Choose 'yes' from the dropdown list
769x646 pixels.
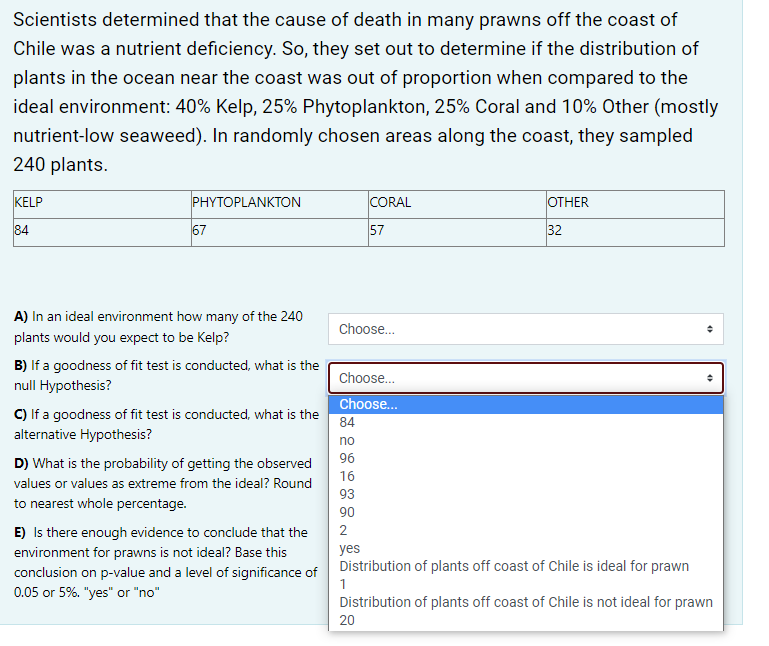tap(526, 548)
